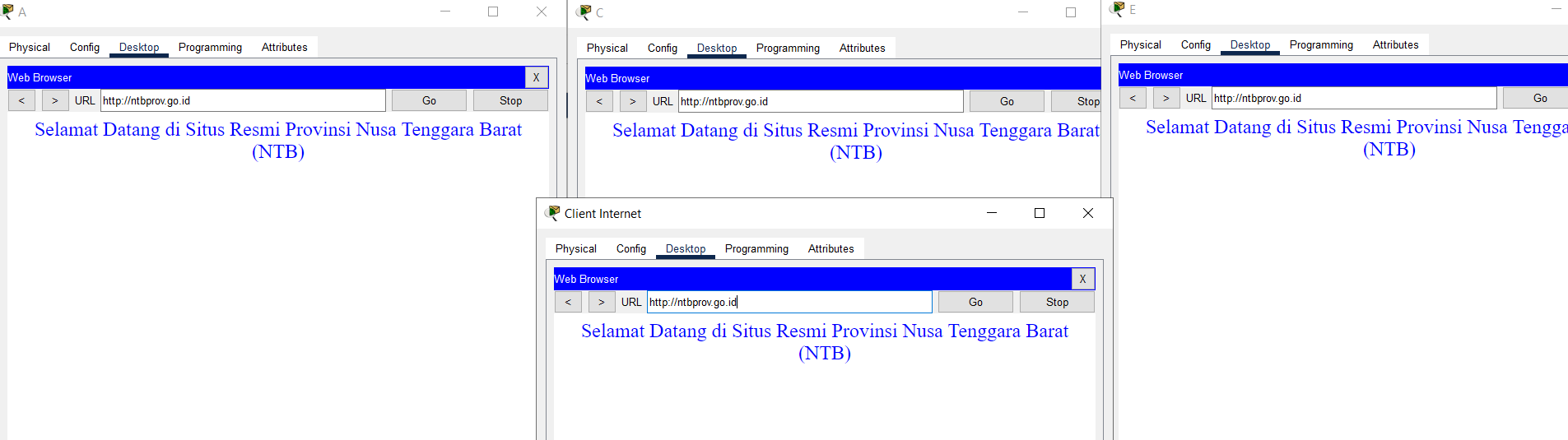The image size is (1568, 440).
Task: Click Go in window C web browser
Action: (1007, 101)
